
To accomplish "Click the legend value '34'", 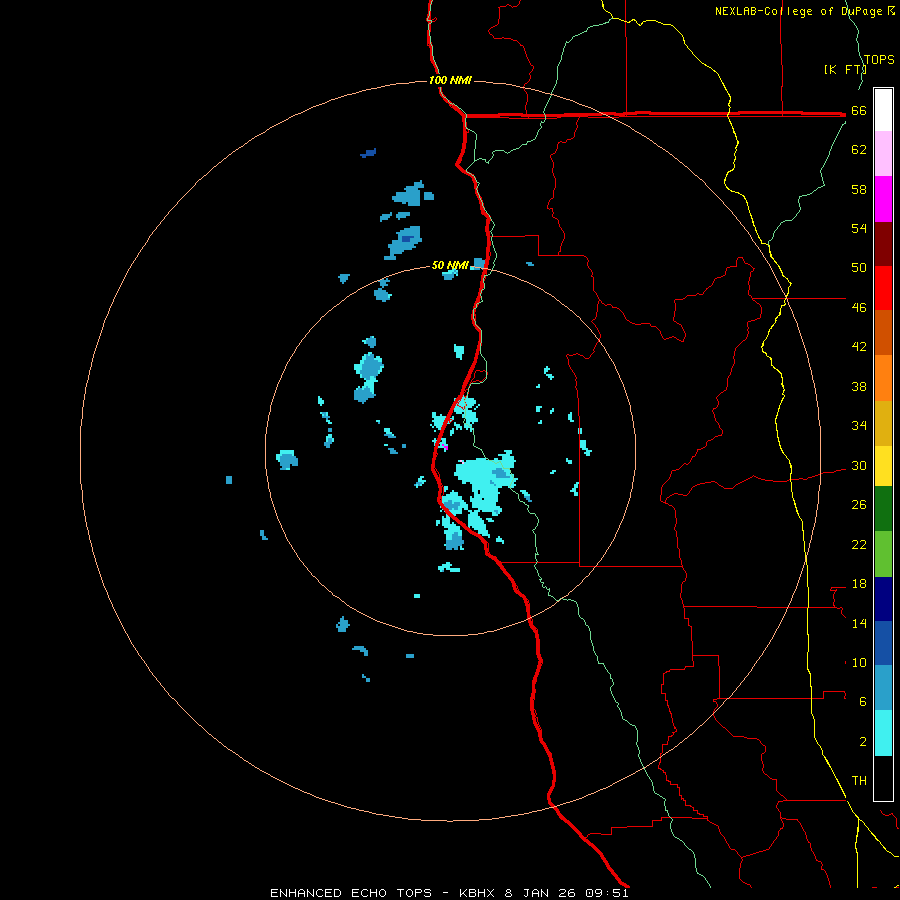I will pyautogui.click(x=859, y=426).
